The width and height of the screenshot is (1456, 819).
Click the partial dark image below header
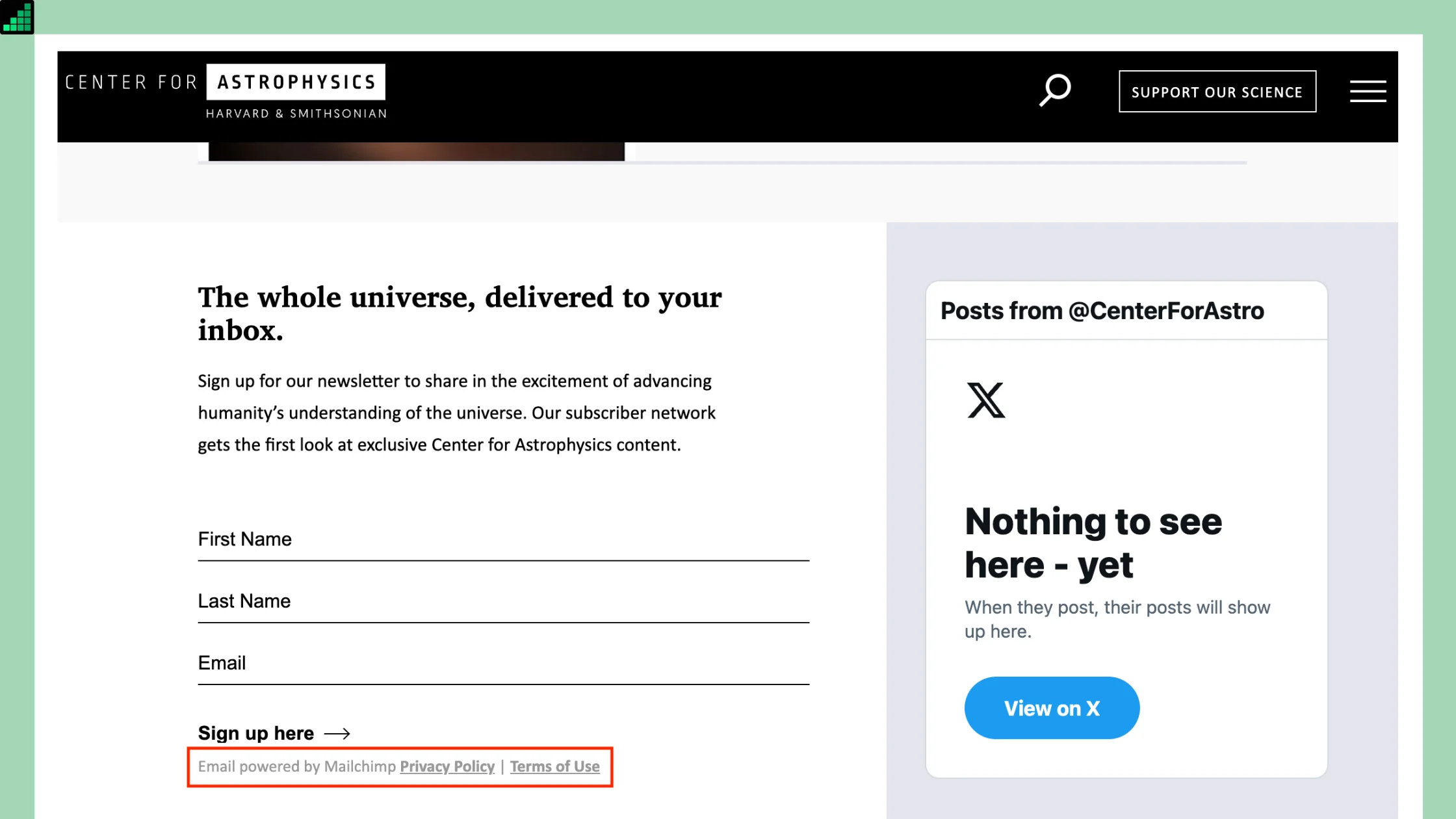(416, 151)
